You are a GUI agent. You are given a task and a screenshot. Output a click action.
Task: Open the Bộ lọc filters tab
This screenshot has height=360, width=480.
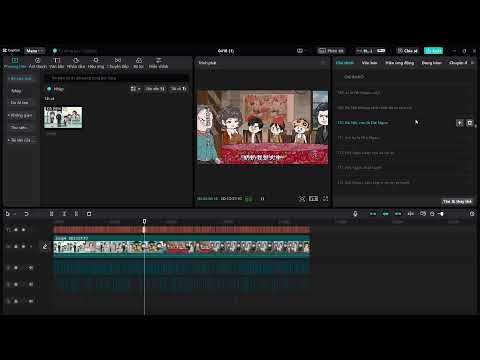[139, 63]
